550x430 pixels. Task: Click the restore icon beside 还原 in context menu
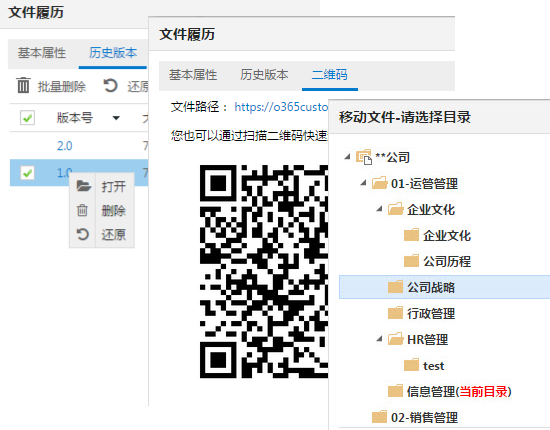coord(82,234)
